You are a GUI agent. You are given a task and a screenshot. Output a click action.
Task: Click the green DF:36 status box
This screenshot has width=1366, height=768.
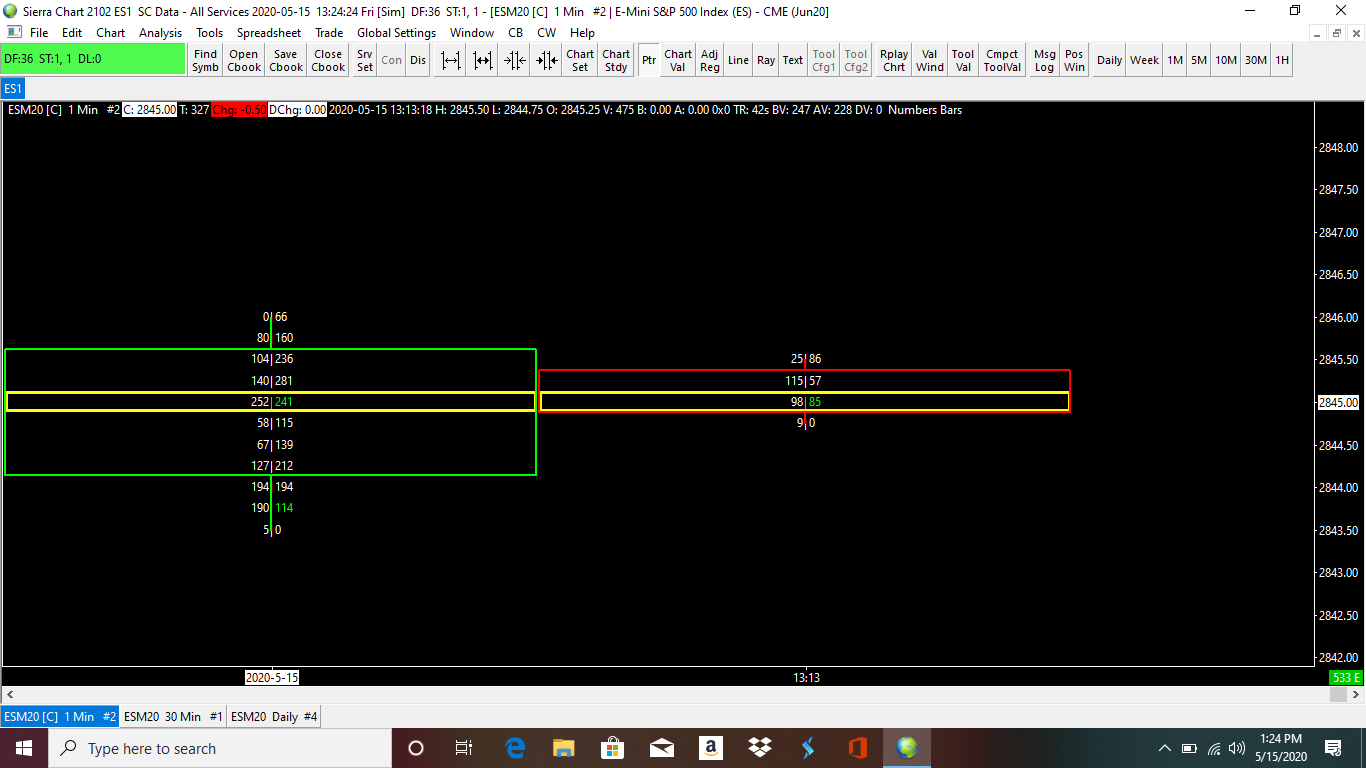93,59
